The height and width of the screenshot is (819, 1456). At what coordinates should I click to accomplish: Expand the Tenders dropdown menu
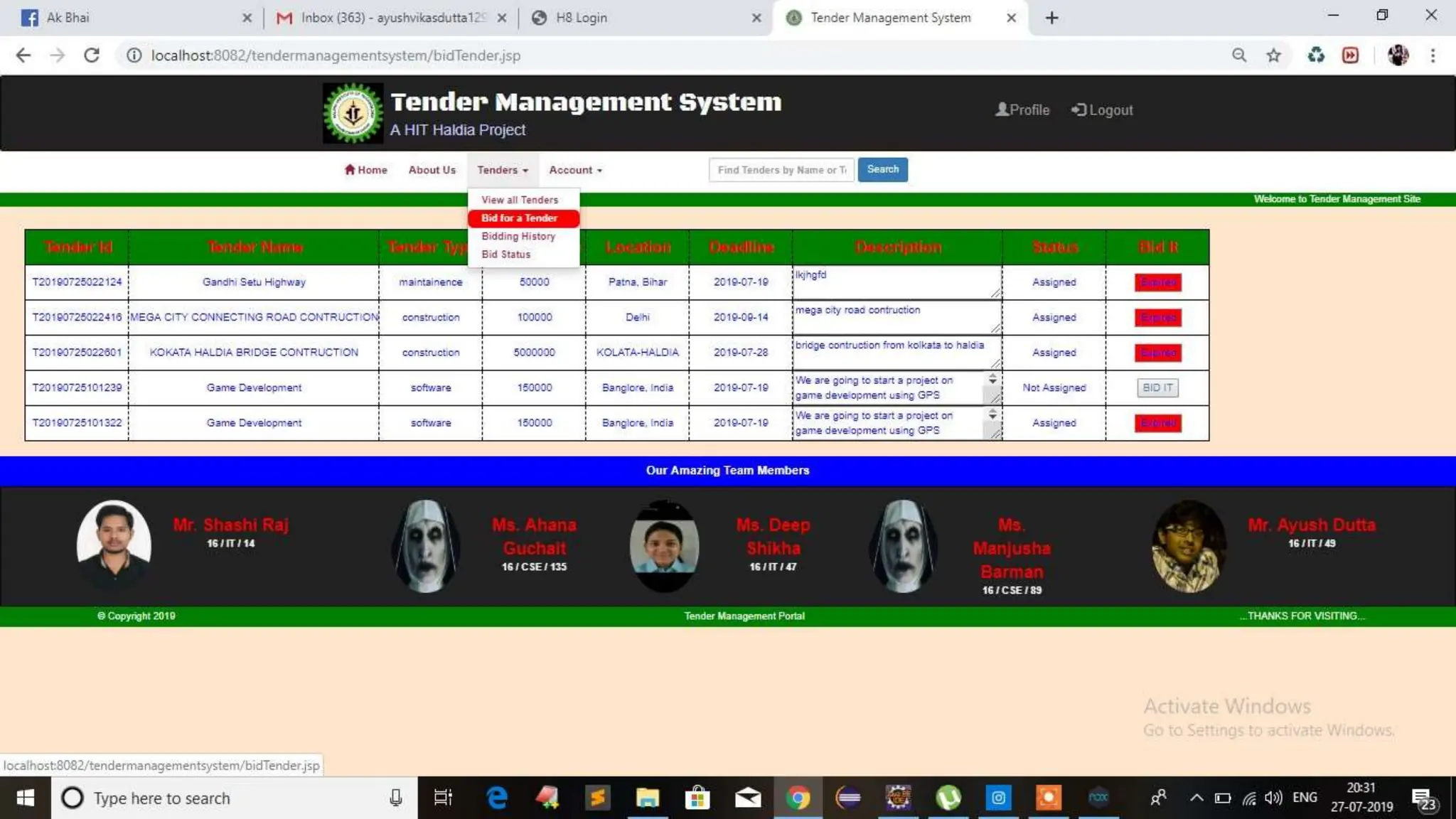coord(502,170)
